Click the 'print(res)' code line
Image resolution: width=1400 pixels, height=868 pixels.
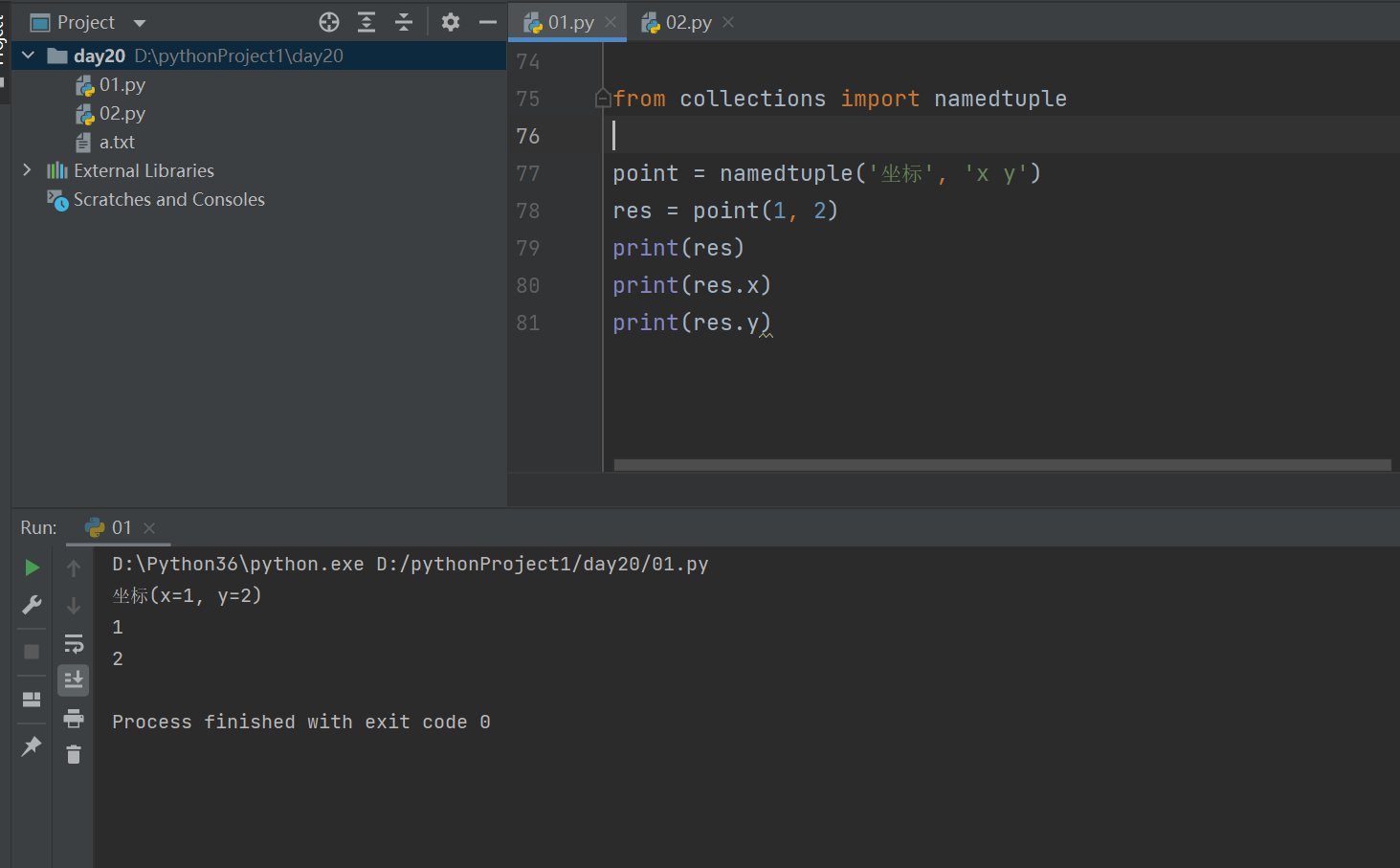678,248
